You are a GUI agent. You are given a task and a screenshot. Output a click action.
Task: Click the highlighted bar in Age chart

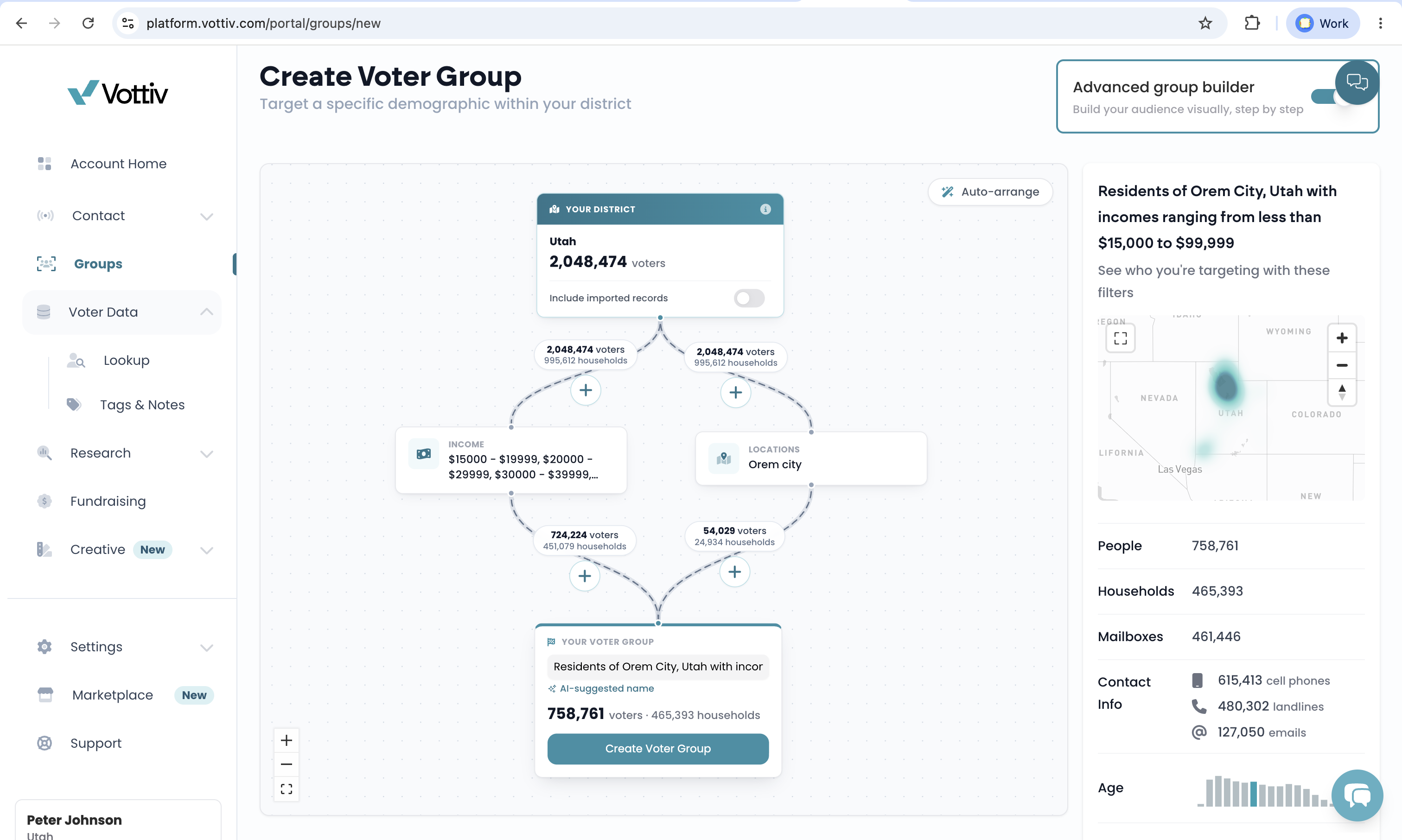coord(1253,793)
